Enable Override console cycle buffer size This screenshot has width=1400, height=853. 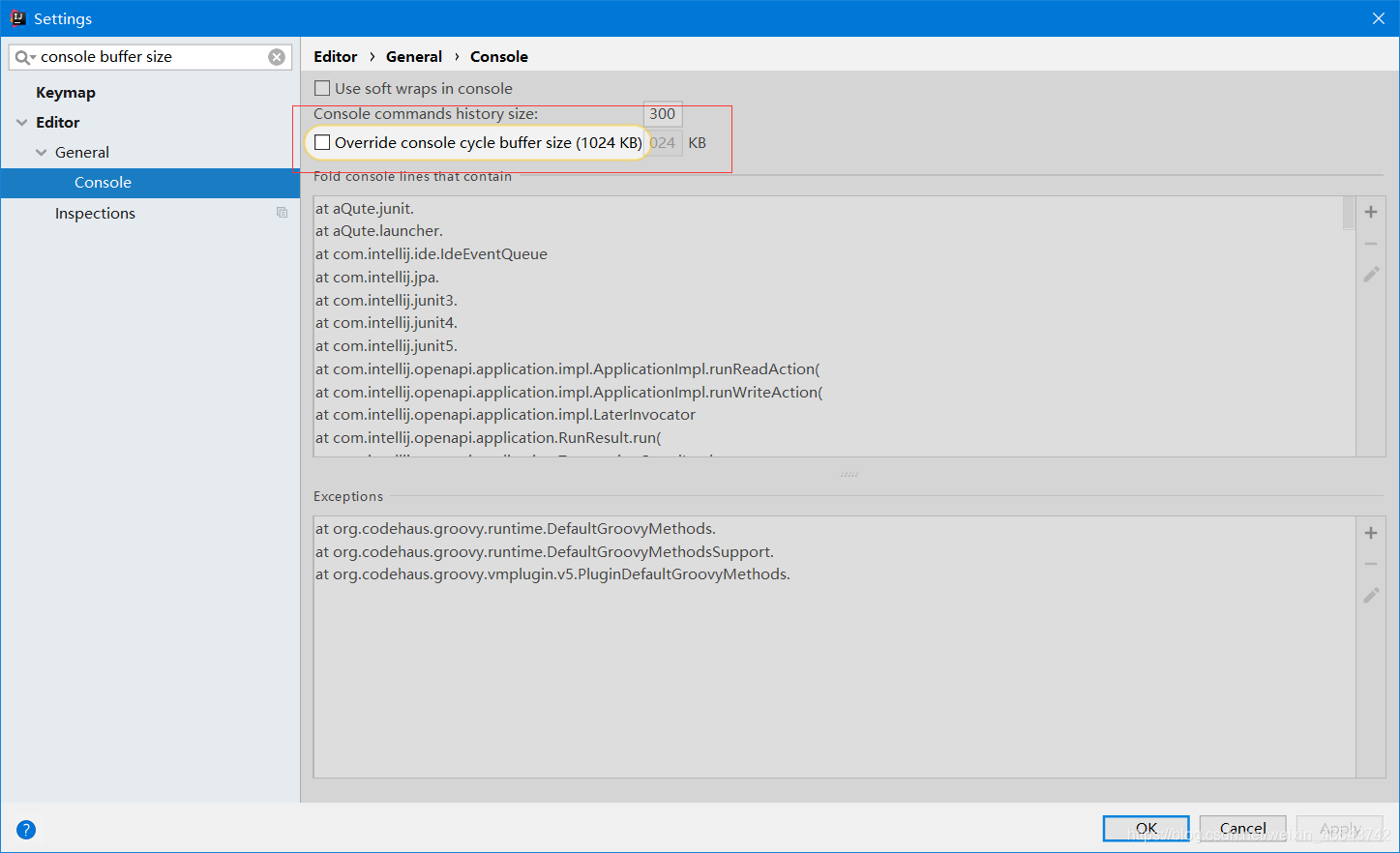tap(322, 142)
